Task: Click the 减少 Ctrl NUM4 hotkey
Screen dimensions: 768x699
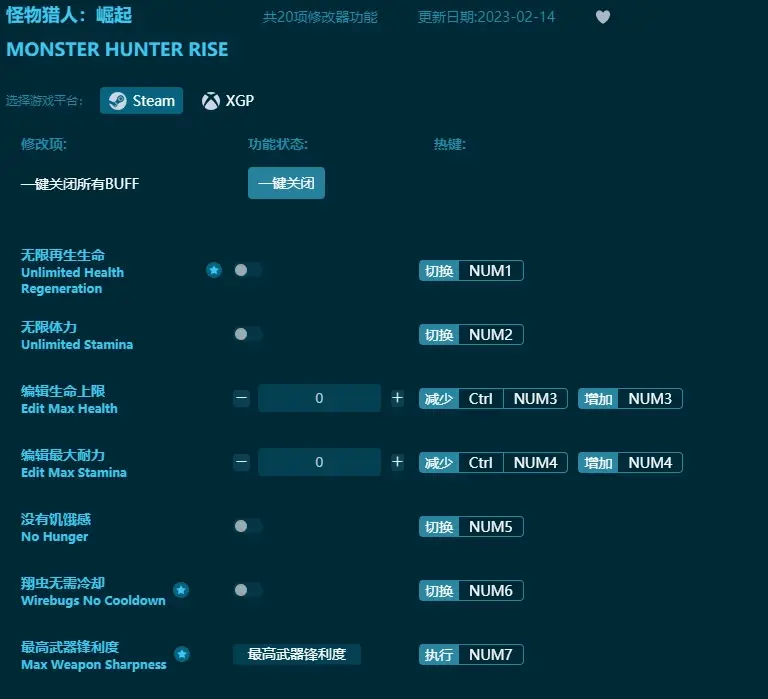Action: pos(493,462)
